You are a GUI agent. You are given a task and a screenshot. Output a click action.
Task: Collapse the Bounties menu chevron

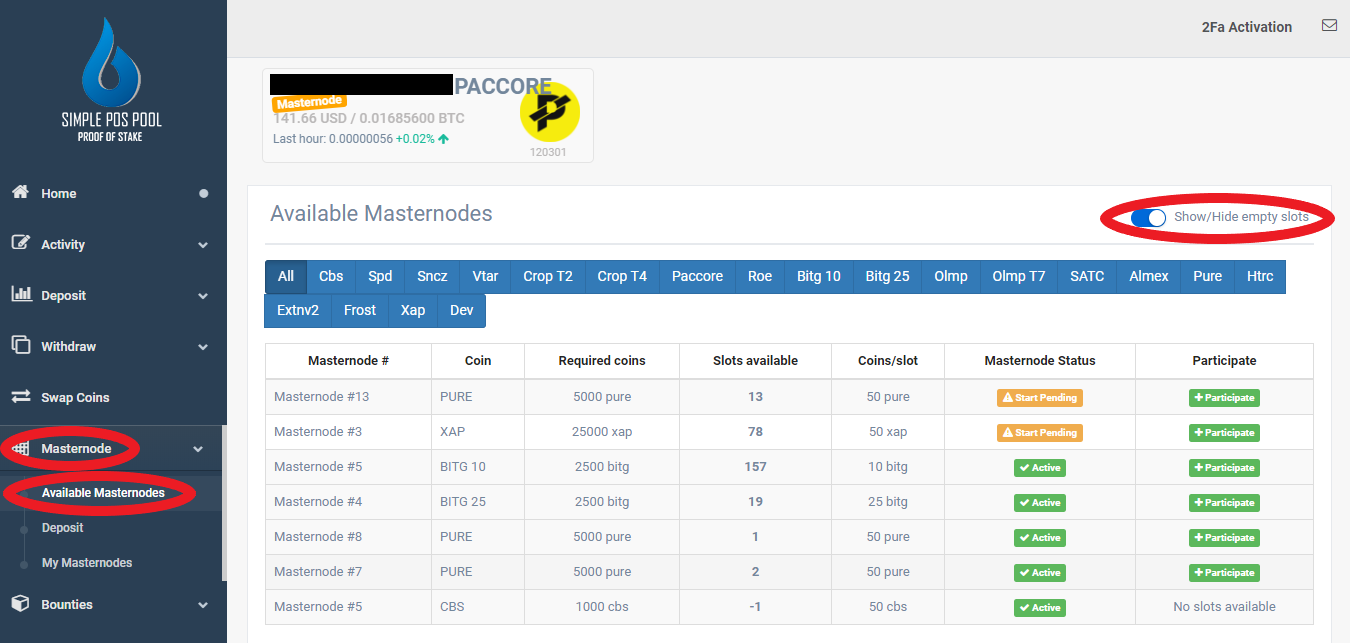tap(202, 604)
